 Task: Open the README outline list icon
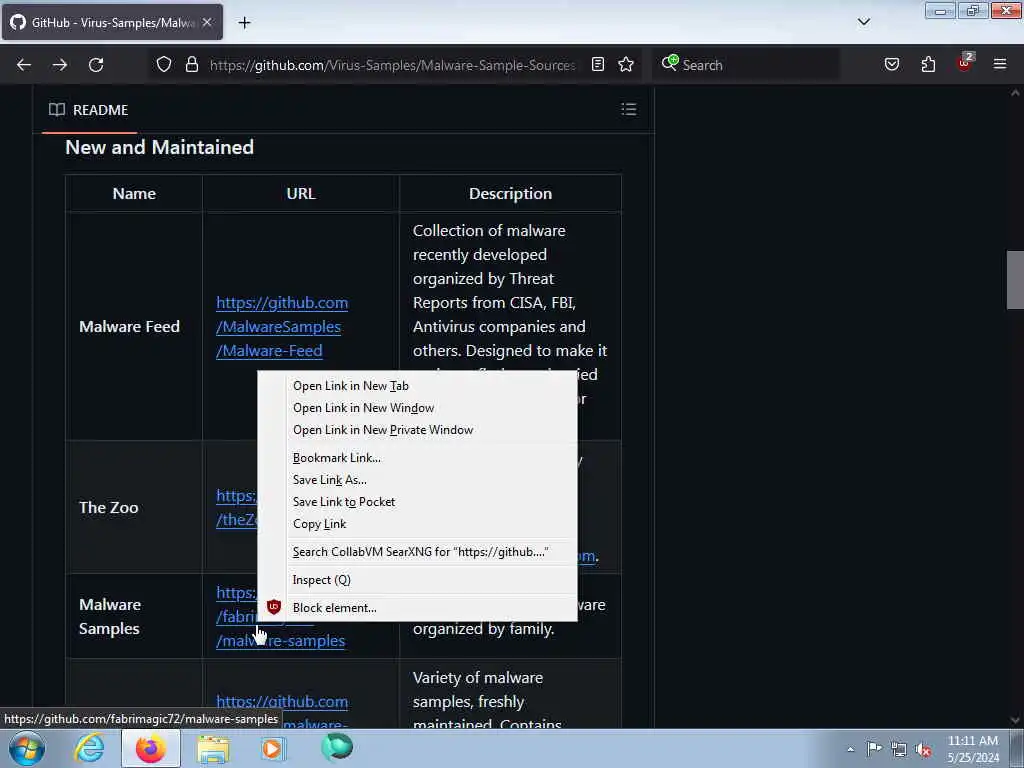[x=628, y=109]
